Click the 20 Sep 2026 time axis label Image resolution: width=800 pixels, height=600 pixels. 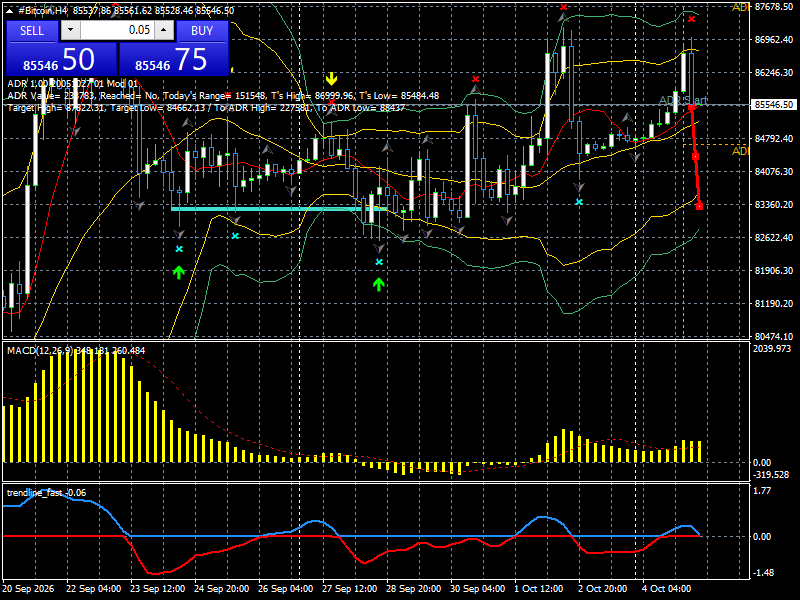click(28, 589)
